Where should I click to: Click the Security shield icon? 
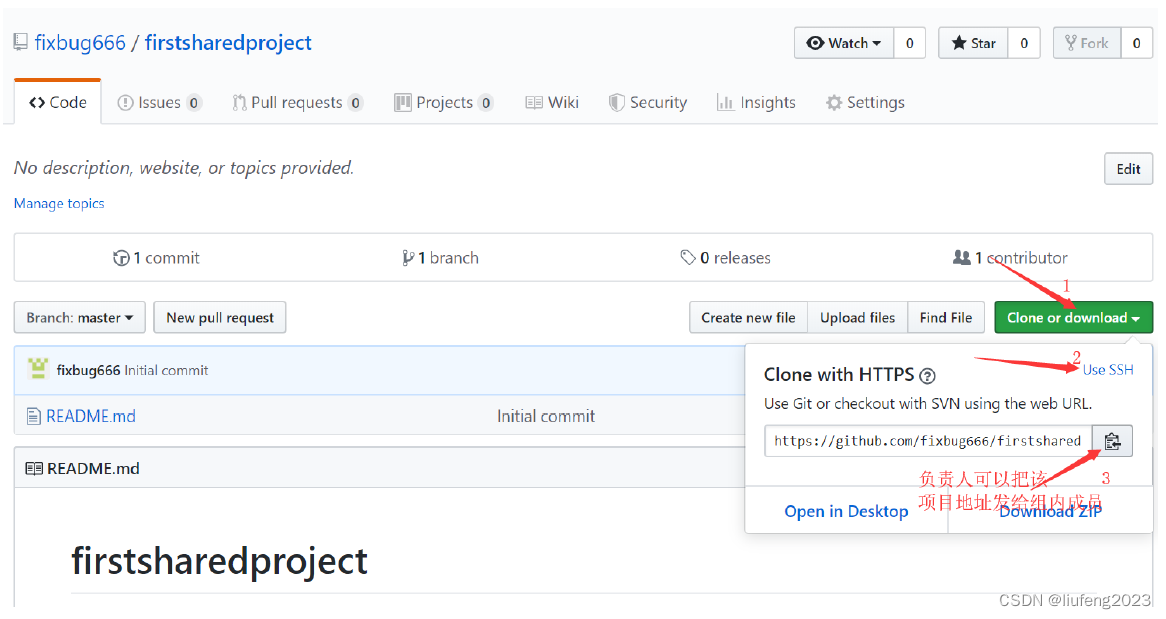[x=616, y=103]
